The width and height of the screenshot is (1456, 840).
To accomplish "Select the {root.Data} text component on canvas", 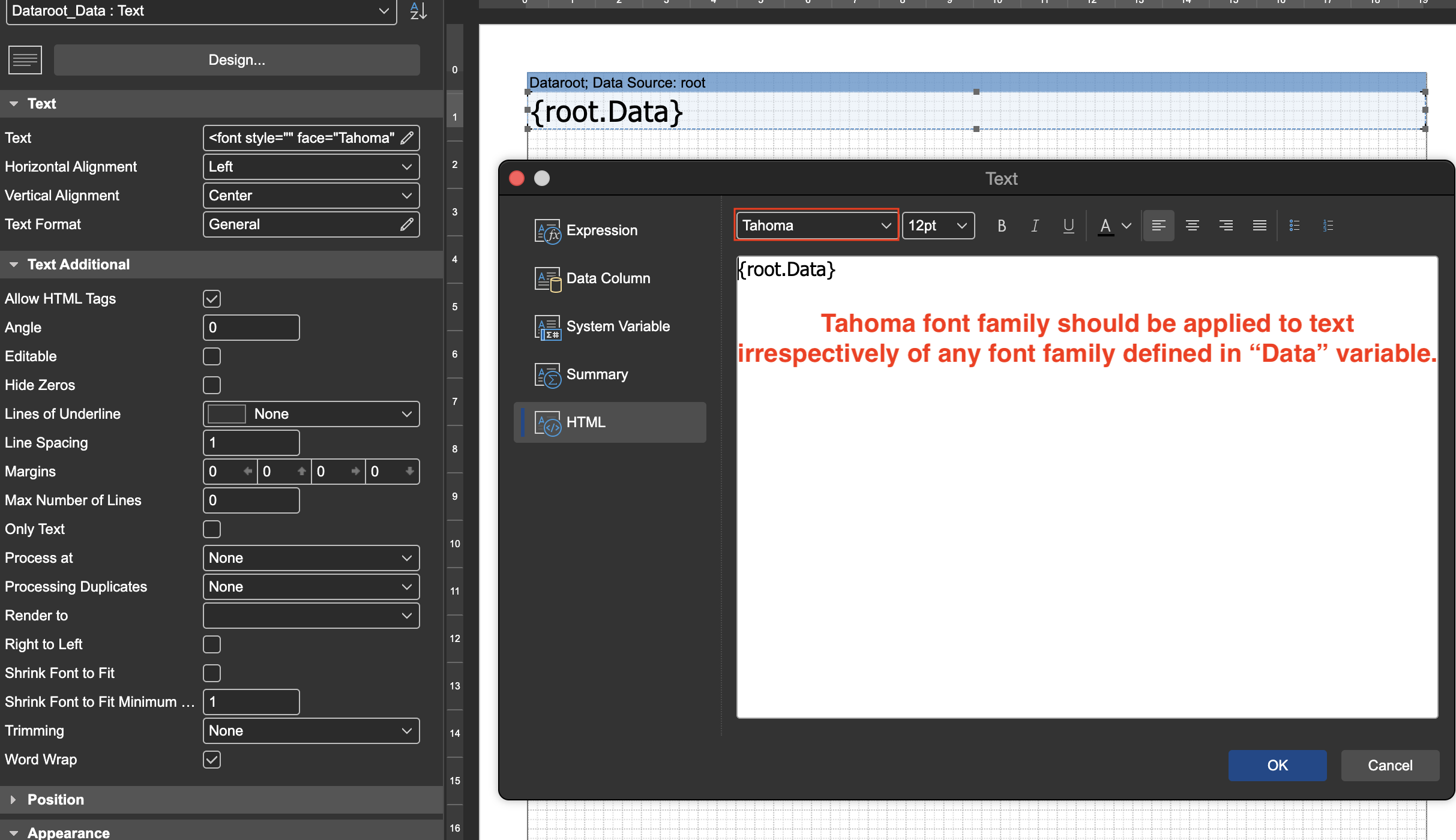I will click(976, 110).
